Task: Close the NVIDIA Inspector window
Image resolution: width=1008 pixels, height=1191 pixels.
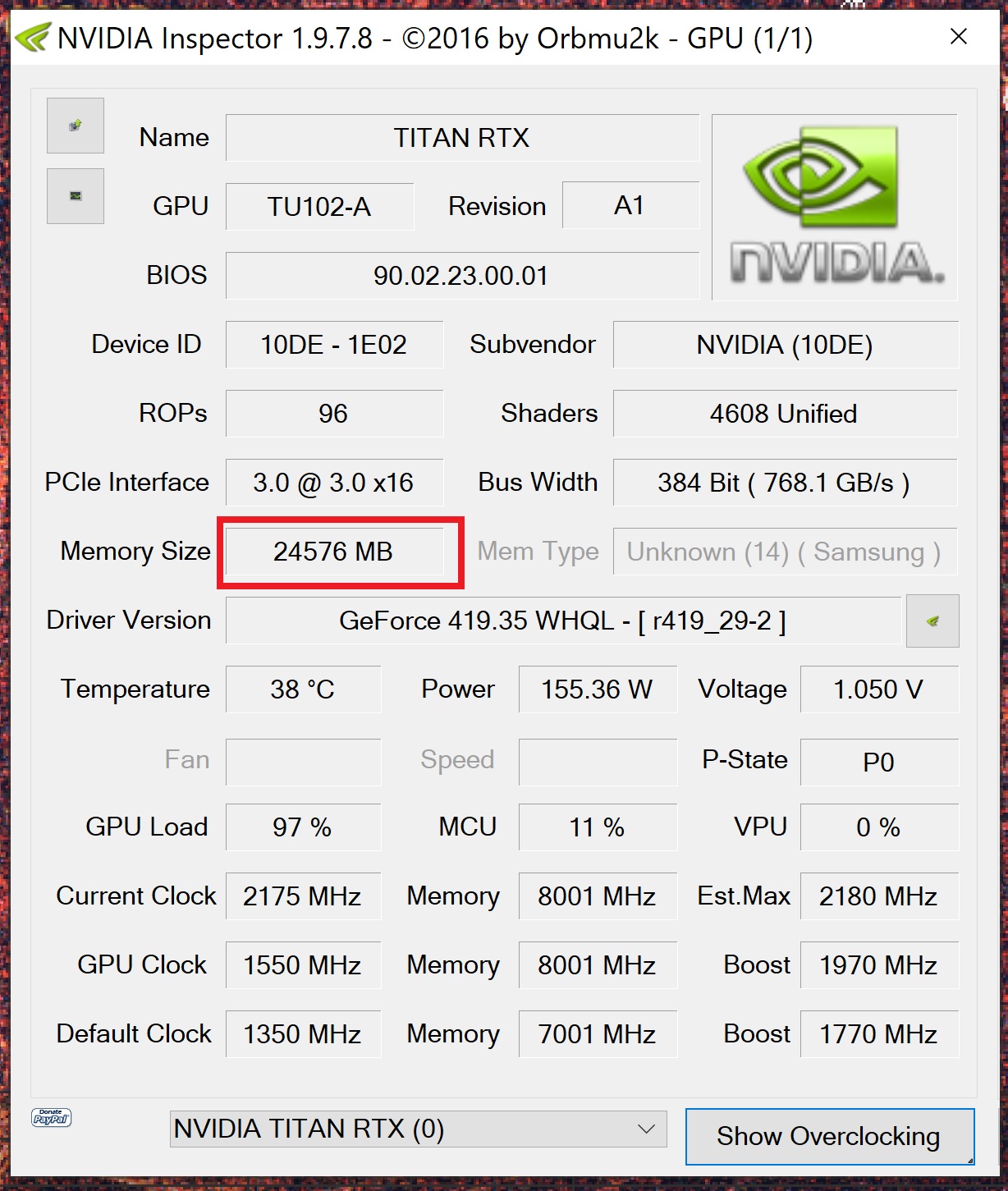Action: click(x=959, y=37)
